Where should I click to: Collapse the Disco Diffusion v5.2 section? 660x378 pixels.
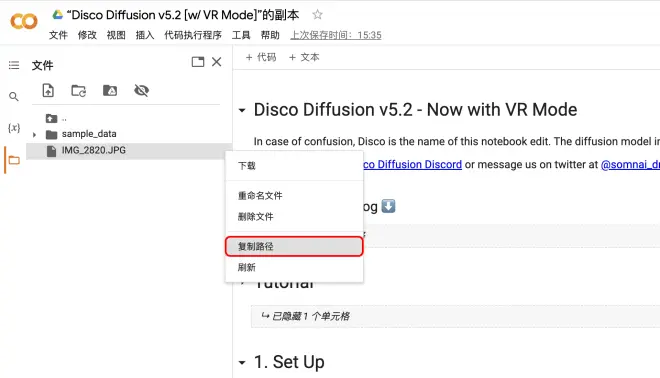coord(242,110)
